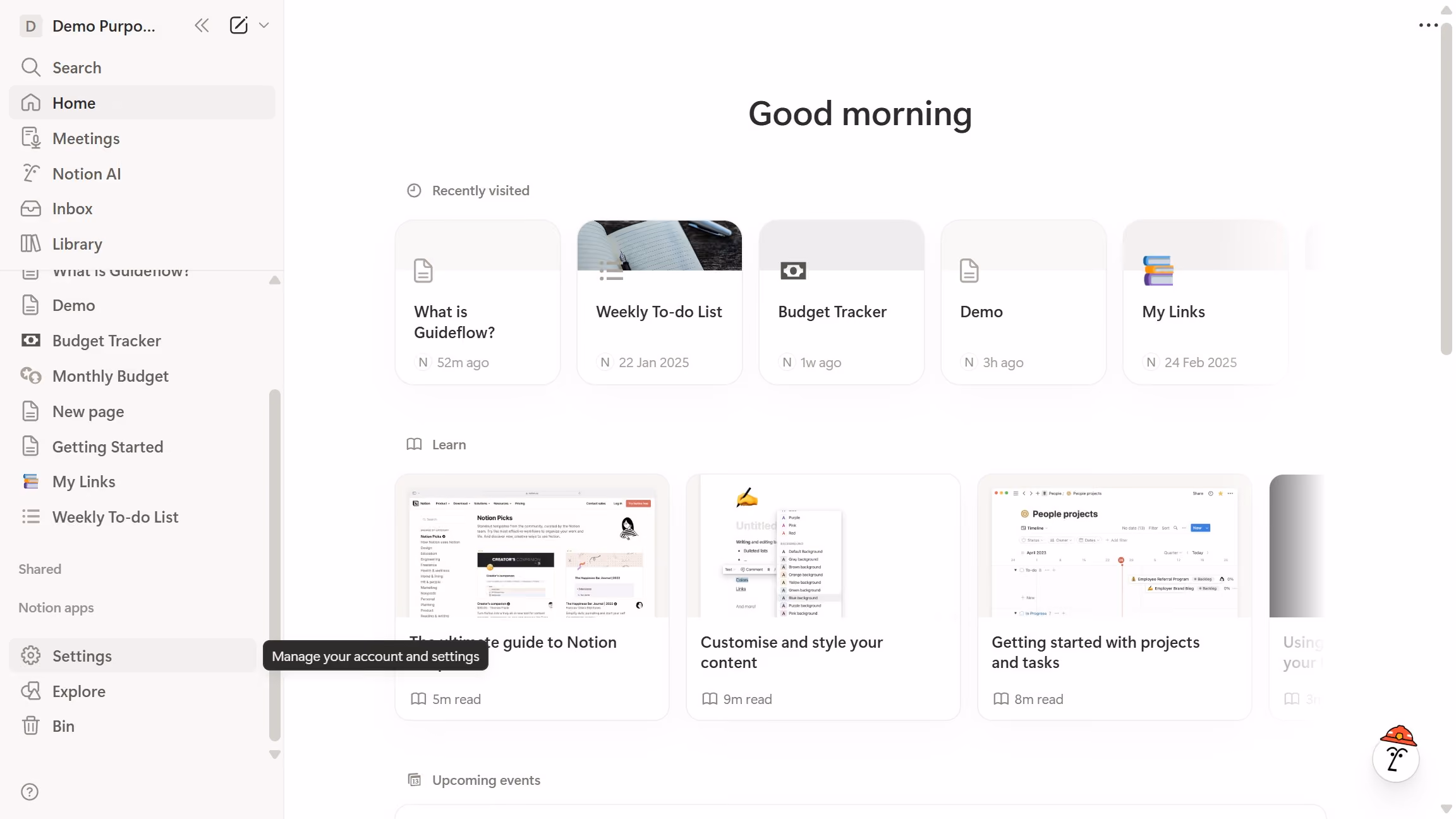Click the sidebar list scroll-down arrow
The height and width of the screenshot is (819, 1456).
(x=275, y=755)
